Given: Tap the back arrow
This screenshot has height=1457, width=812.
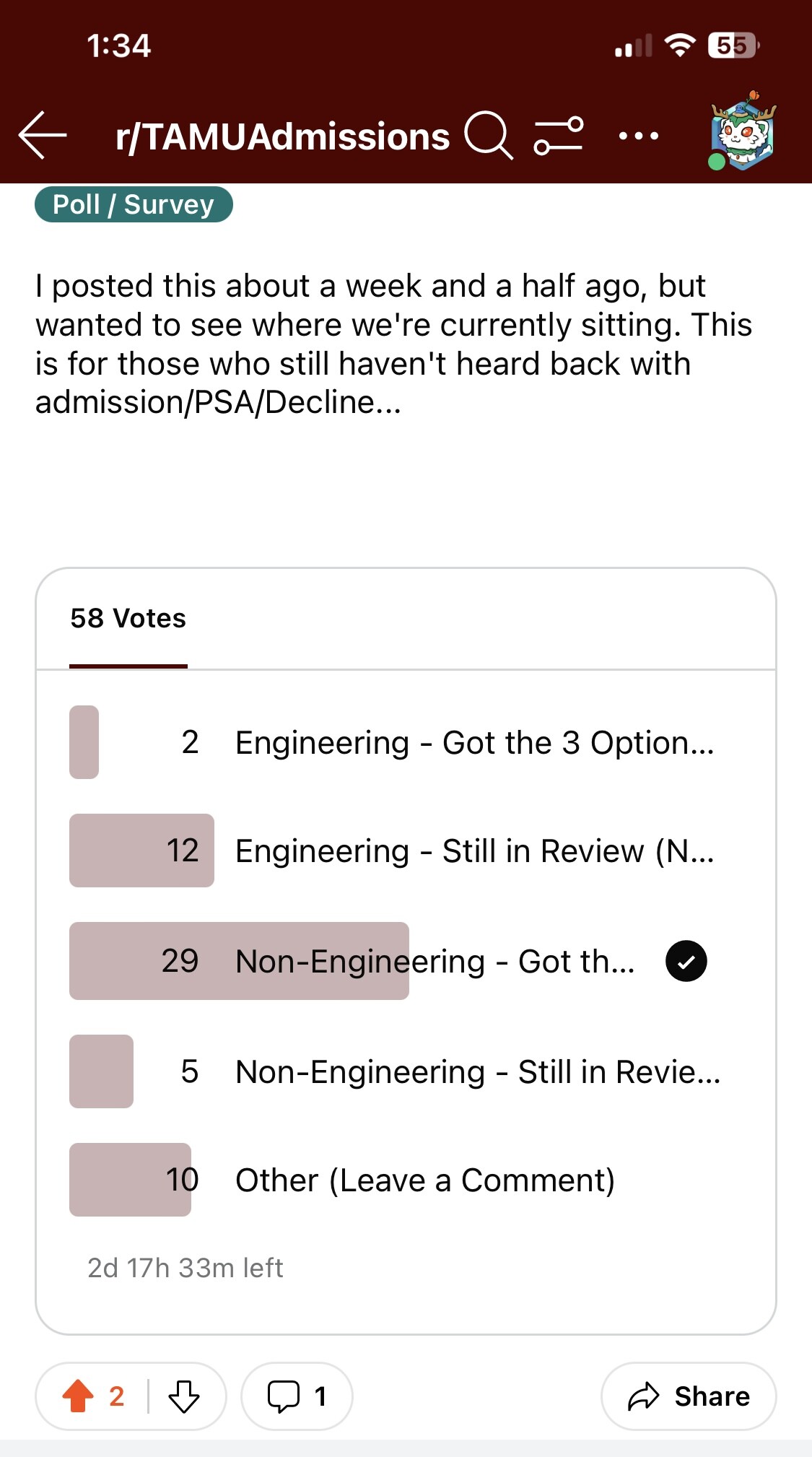Looking at the screenshot, I should (x=43, y=135).
